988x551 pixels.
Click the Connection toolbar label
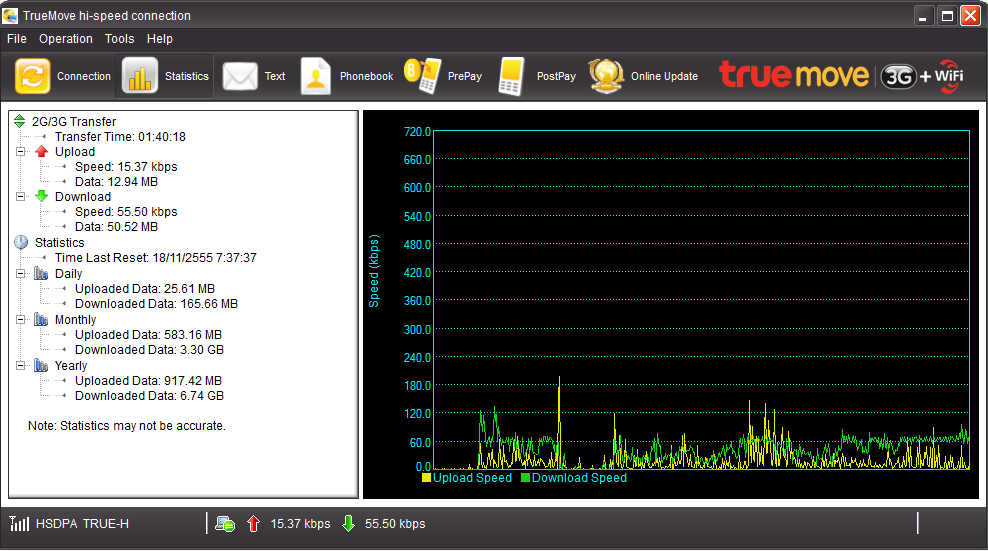pos(84,76)
